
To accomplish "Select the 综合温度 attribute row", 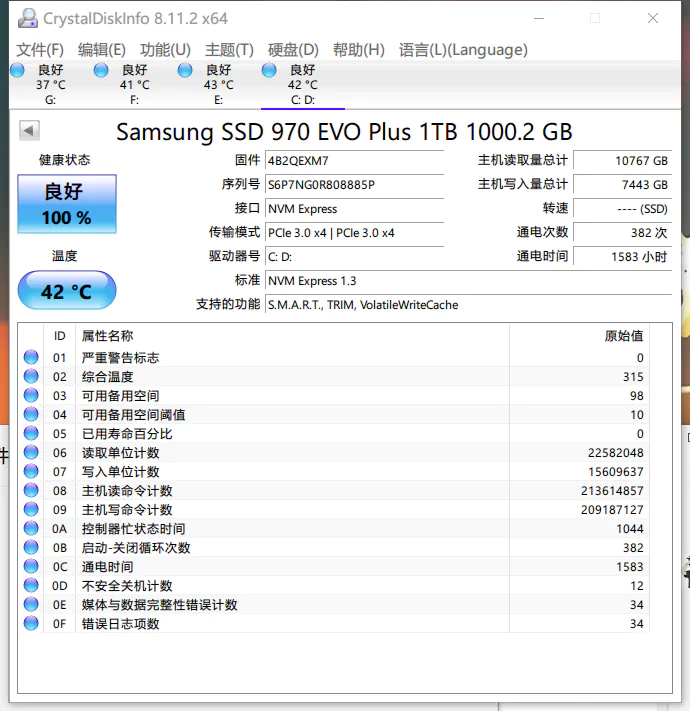I will coord(335,376).
